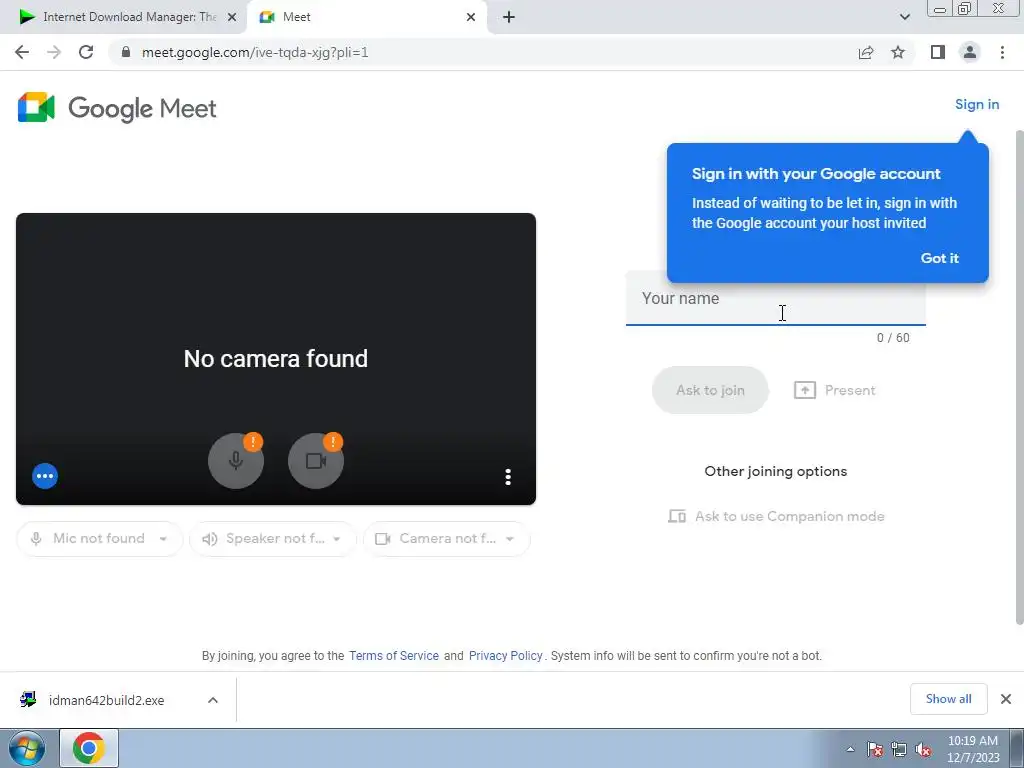The height and width of the screenshot is (768, 1024).
Task: Go back to previous page
Action: click(x=22, y=52)
